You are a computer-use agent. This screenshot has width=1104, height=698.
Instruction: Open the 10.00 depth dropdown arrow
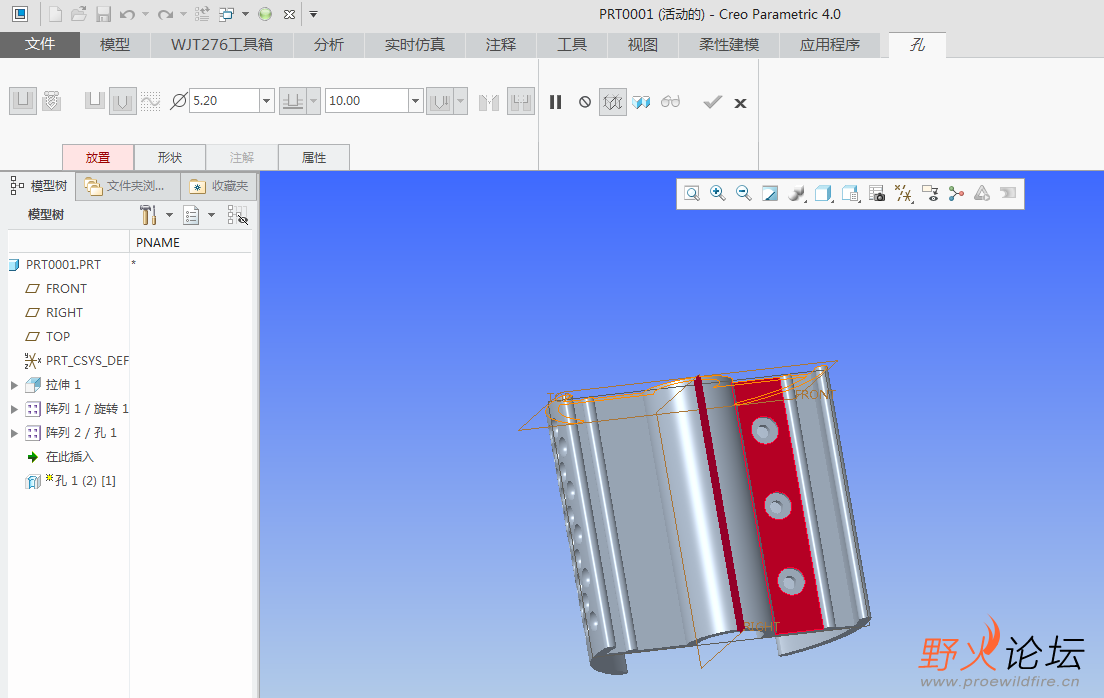pos(415,101)
